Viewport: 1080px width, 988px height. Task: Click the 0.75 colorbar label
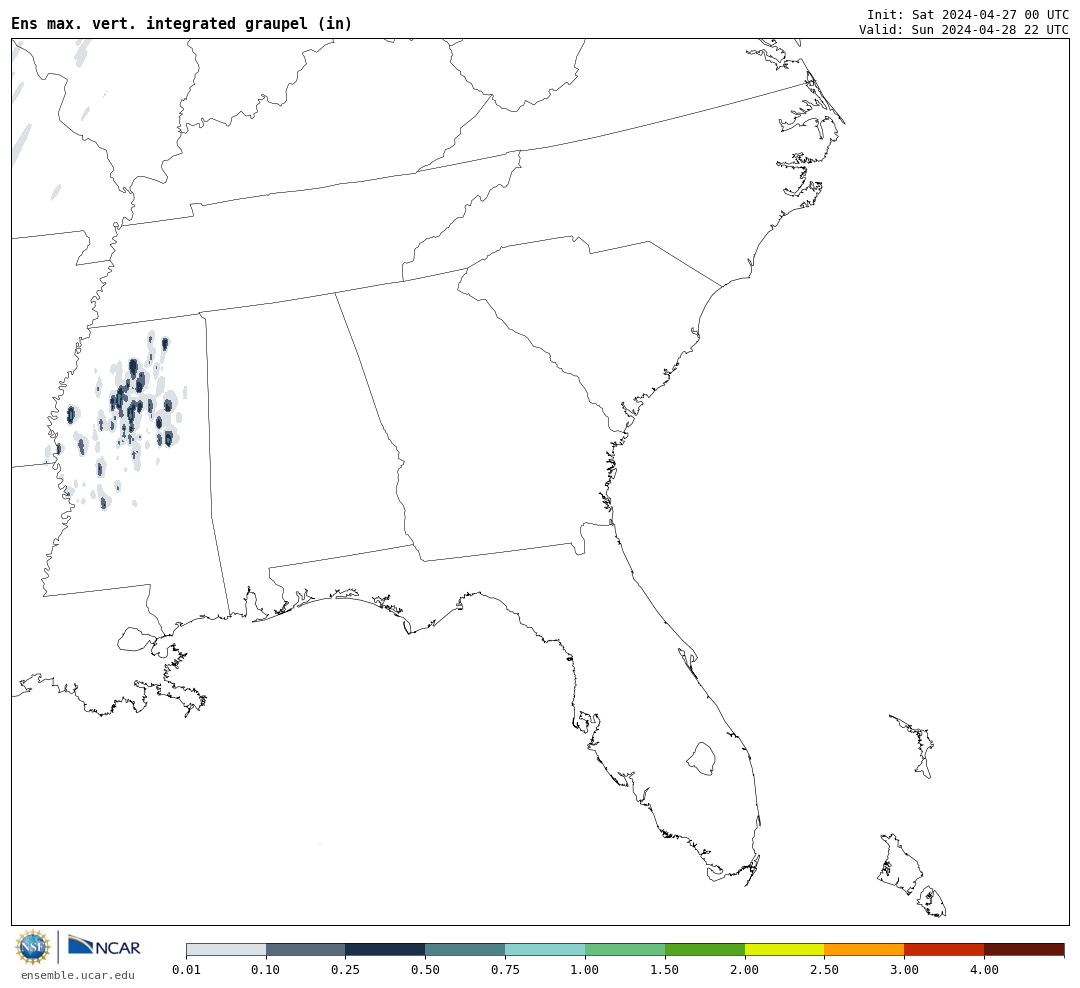point(505,969)
